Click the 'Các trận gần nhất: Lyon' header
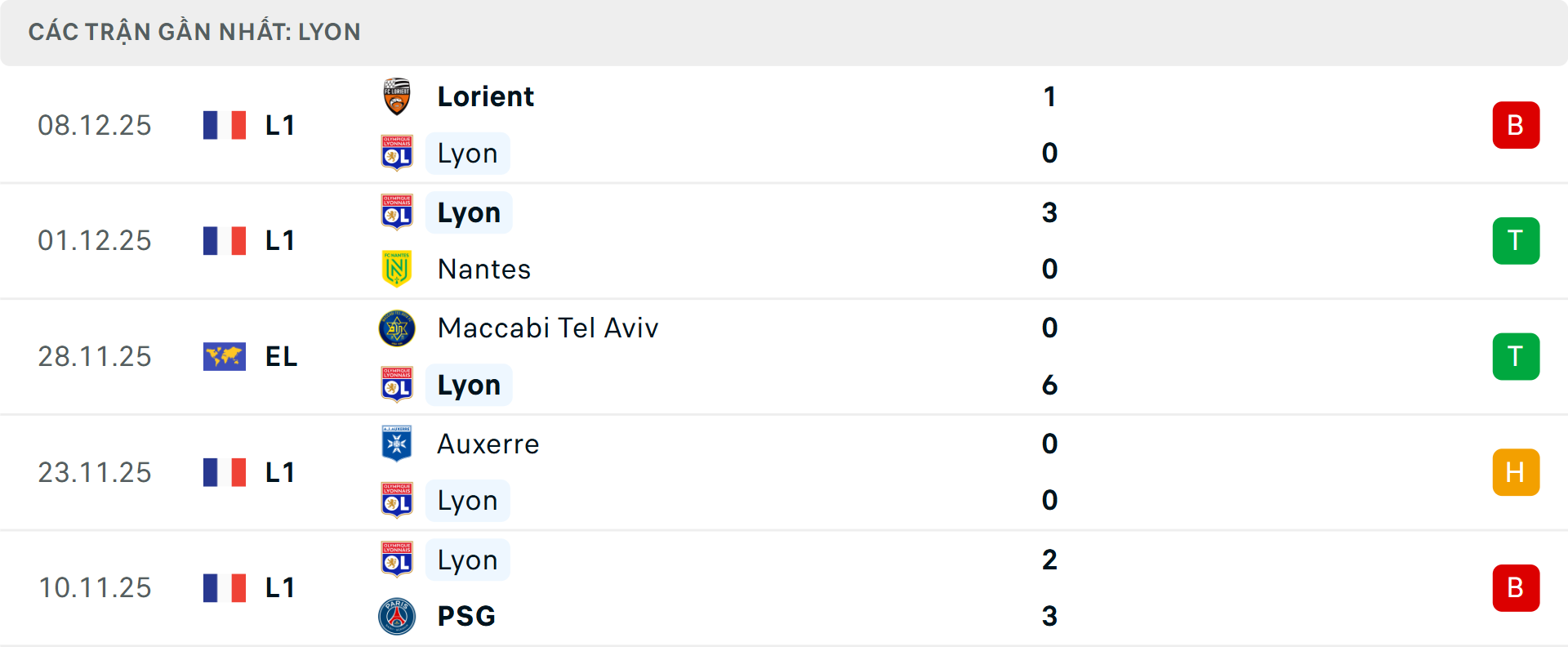 tap(194, 32)
